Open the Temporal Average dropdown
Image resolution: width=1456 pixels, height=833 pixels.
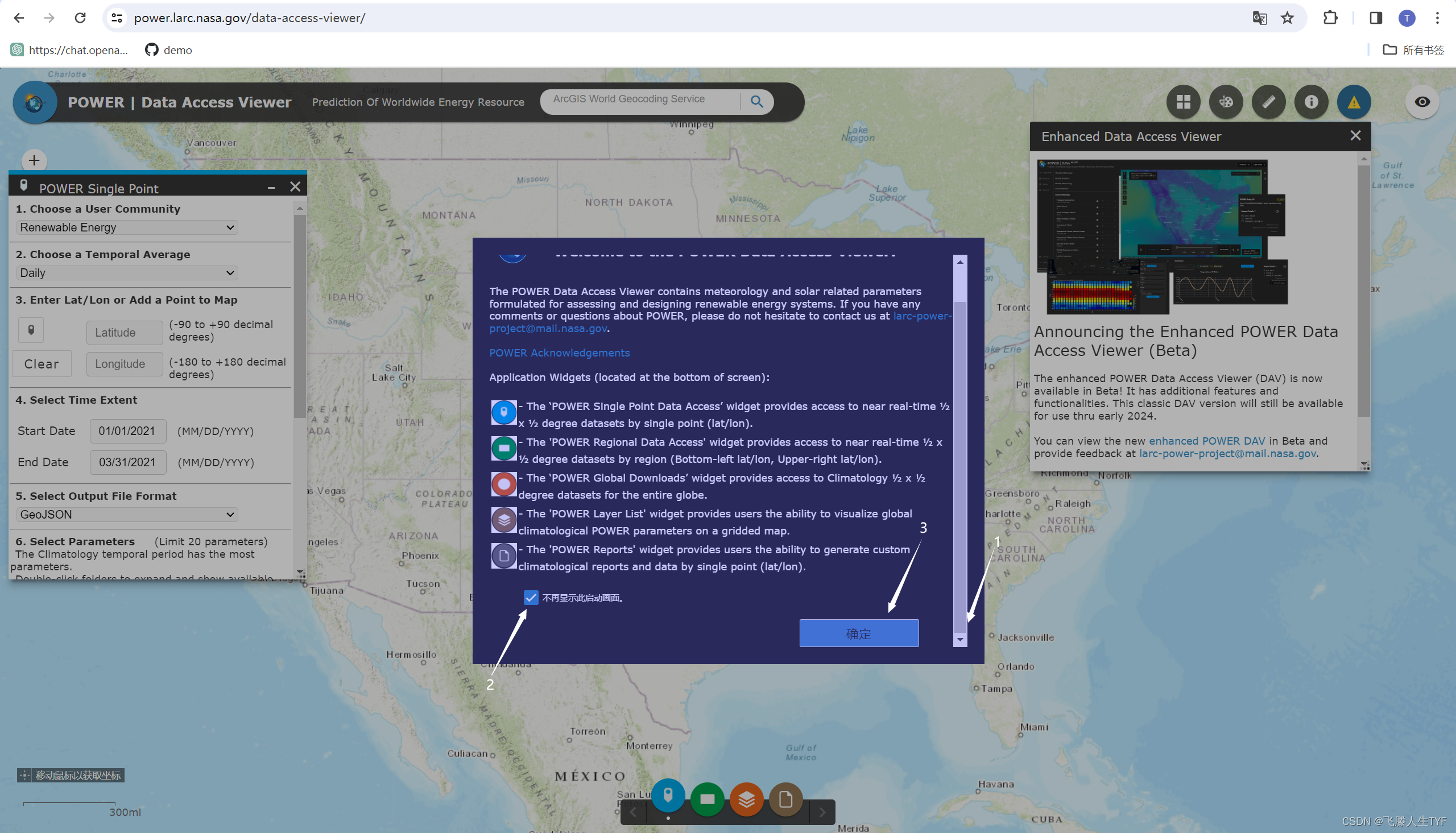pyautogui.click(x=127, y=273)
